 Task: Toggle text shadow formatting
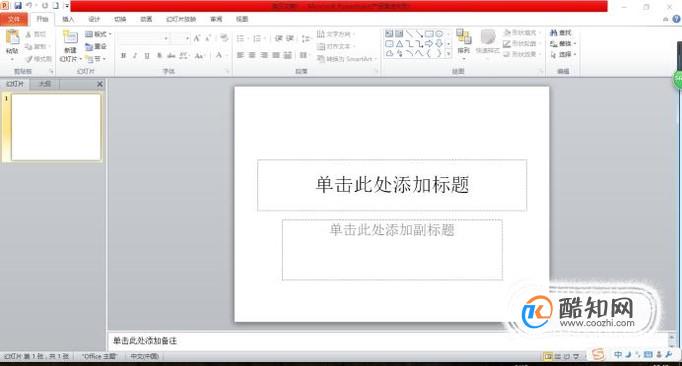pos(159,55)
